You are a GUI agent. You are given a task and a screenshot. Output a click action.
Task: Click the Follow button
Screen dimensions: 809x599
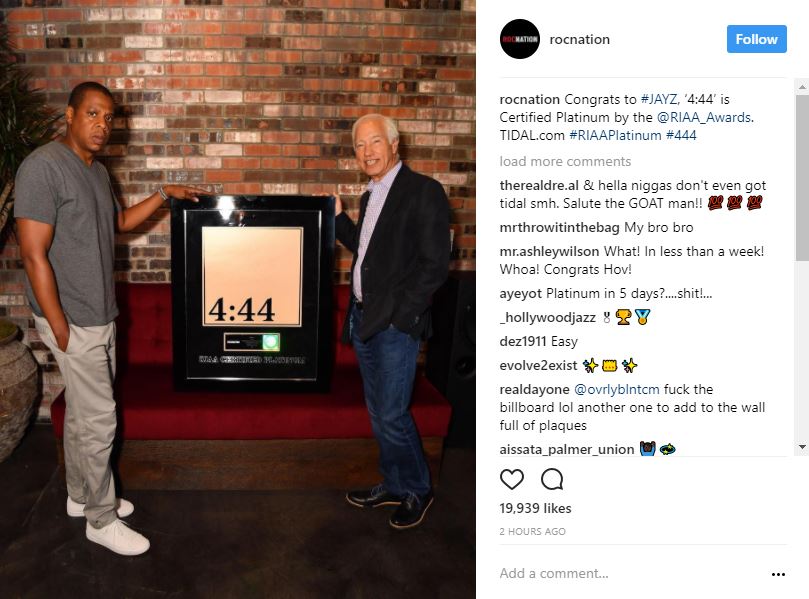[x=756, y=39]
